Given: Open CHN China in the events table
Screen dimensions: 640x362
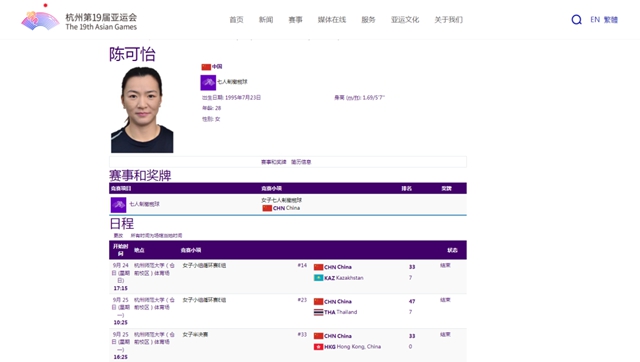Looking at the screenshot, I should coord(287,208).
